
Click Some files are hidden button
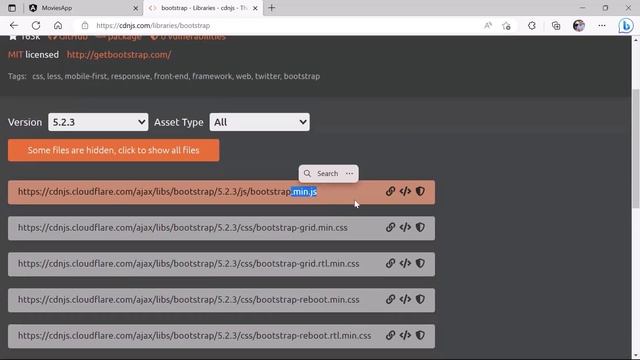click(x=113, y=150)
